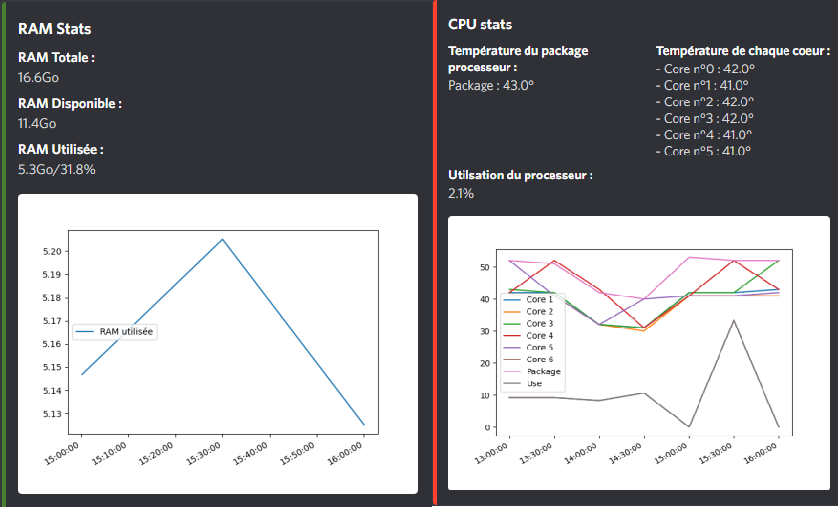Select the Core n°1 temperature line

(705, 85)
